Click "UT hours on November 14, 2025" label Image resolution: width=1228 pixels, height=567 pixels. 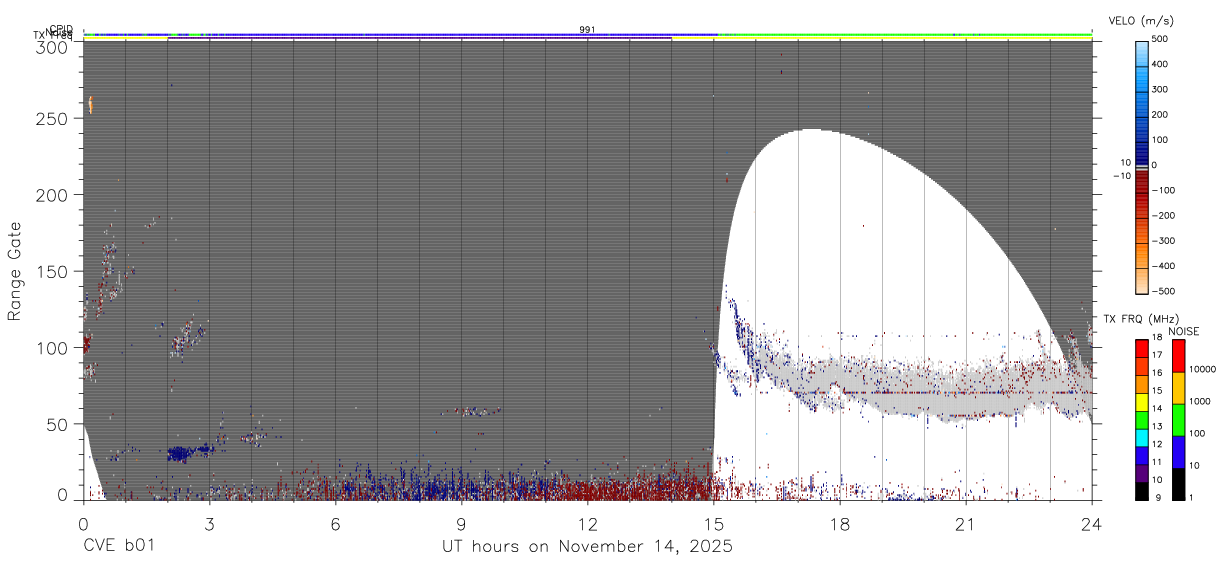[x=588, y=547]
